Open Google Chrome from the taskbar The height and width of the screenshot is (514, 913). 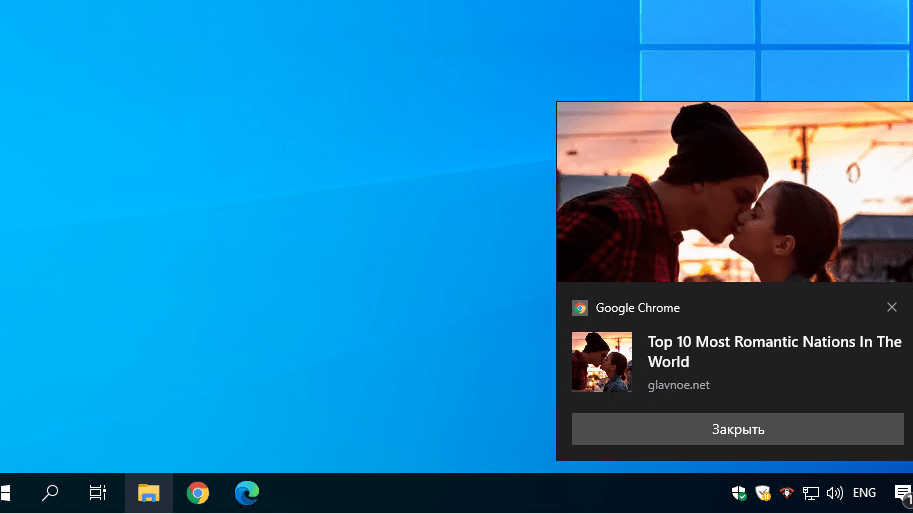coord(198,493)
